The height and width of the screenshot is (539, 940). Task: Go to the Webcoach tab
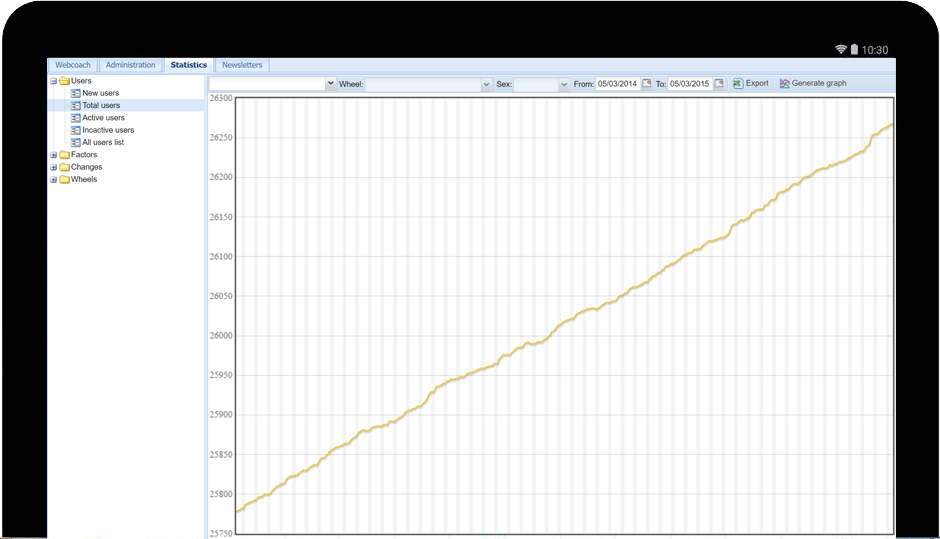point(73,65)
